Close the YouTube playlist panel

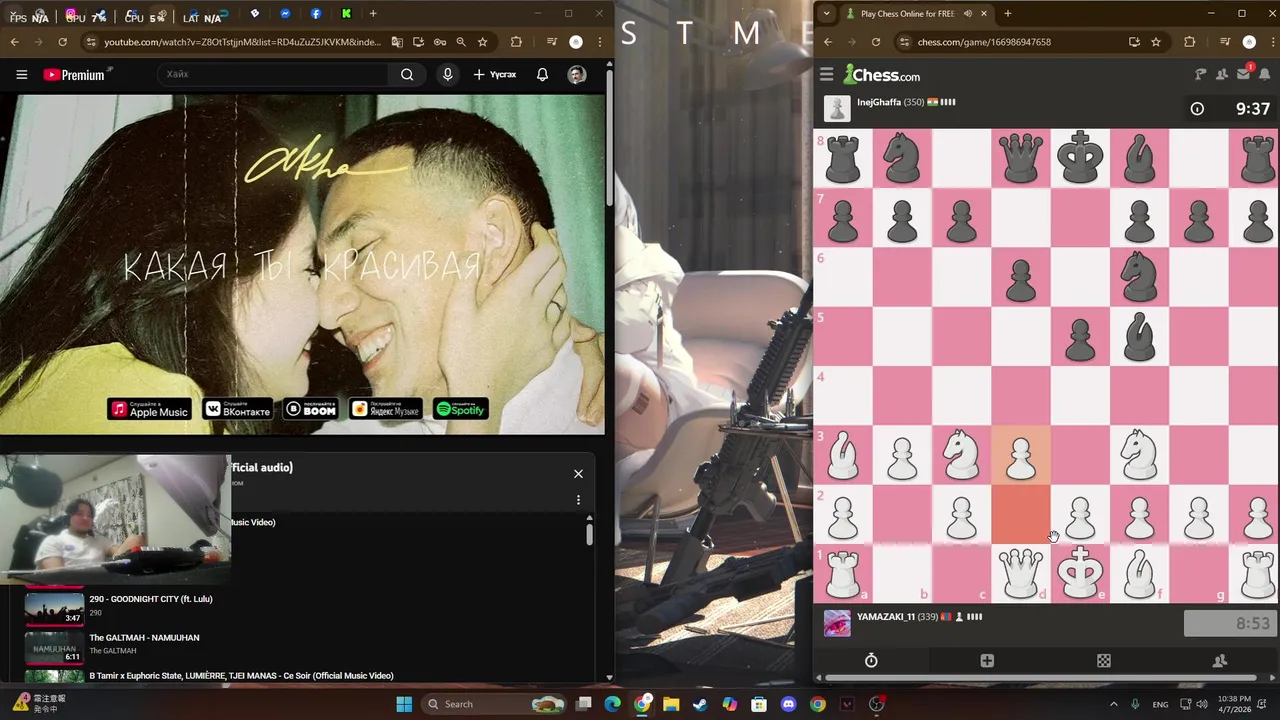point(578,474)
